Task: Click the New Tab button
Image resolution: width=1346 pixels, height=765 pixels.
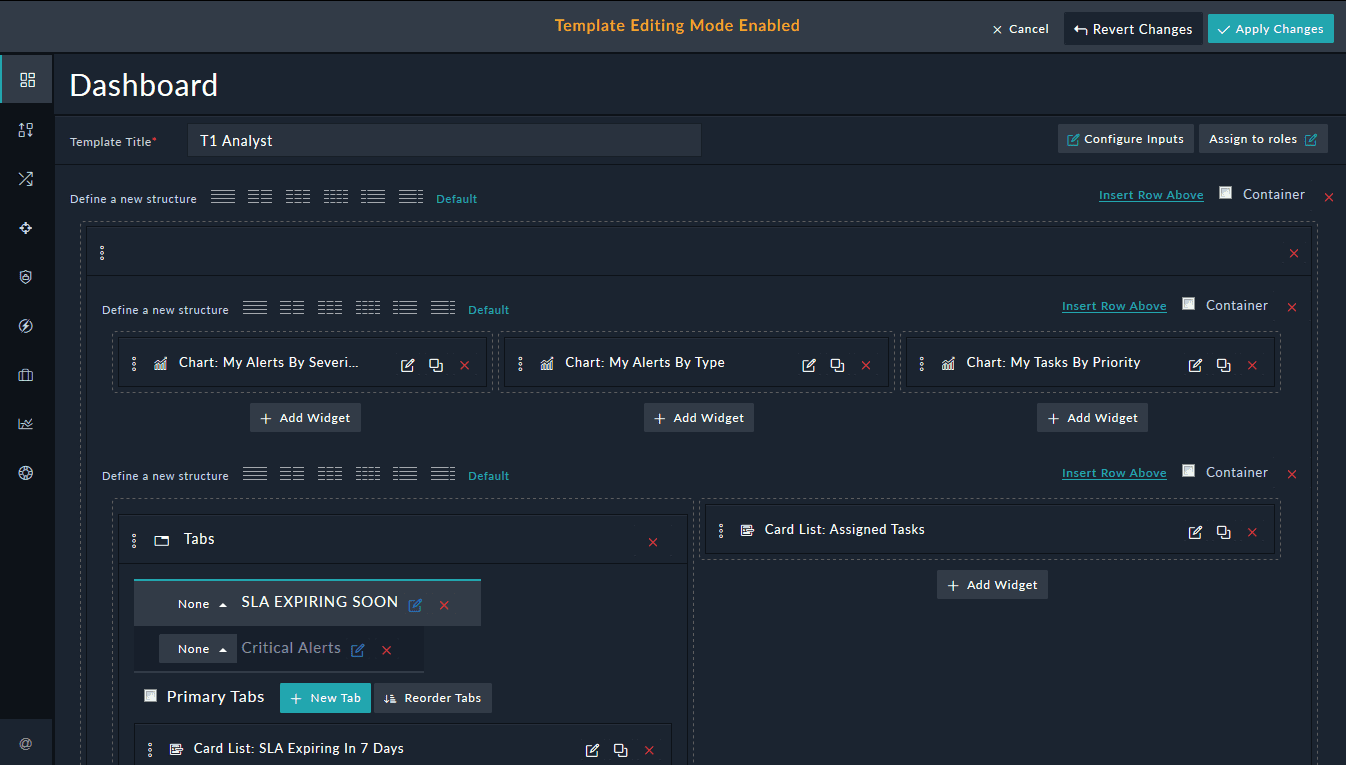Action: 325,698
